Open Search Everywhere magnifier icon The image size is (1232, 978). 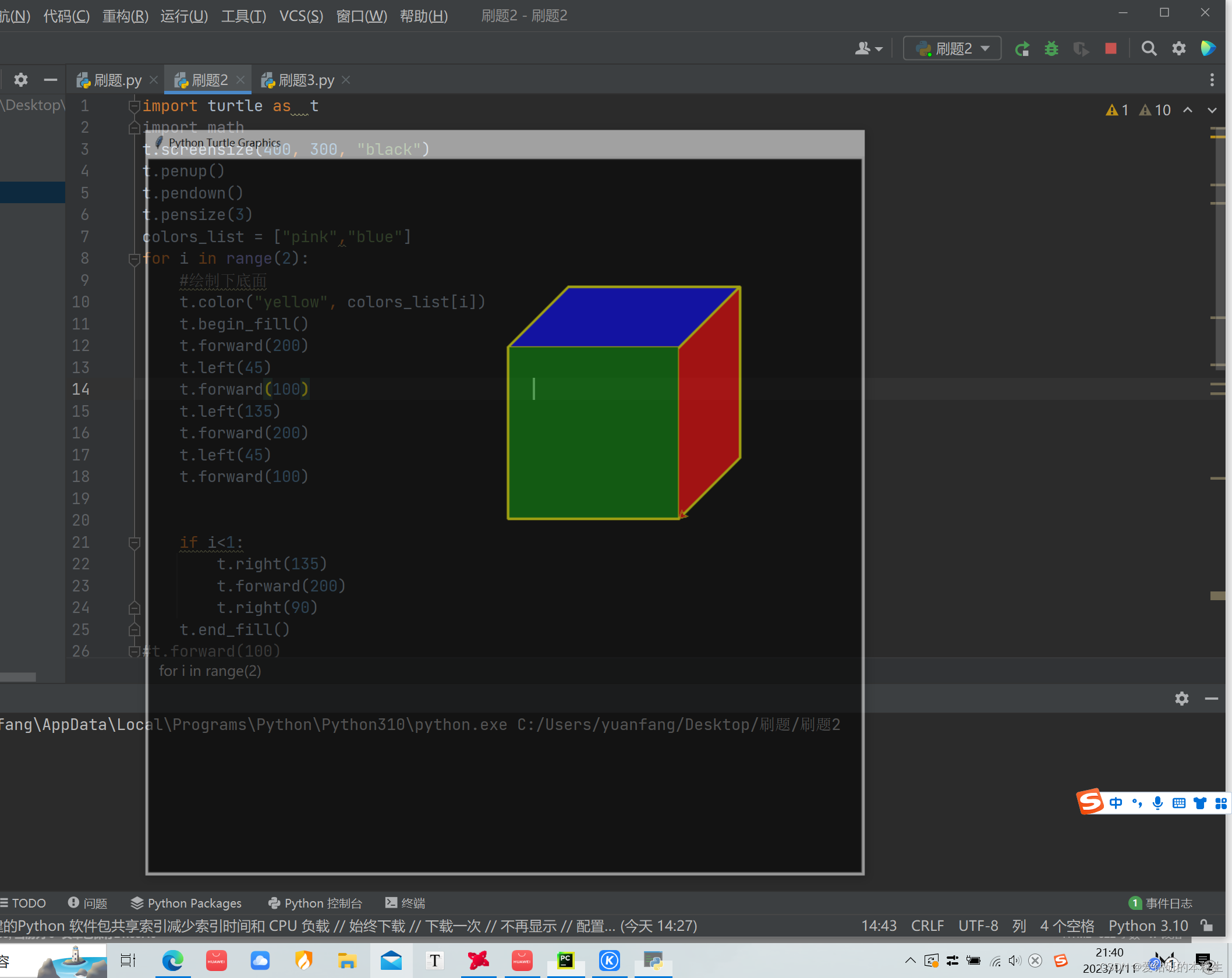point(1149,48)
